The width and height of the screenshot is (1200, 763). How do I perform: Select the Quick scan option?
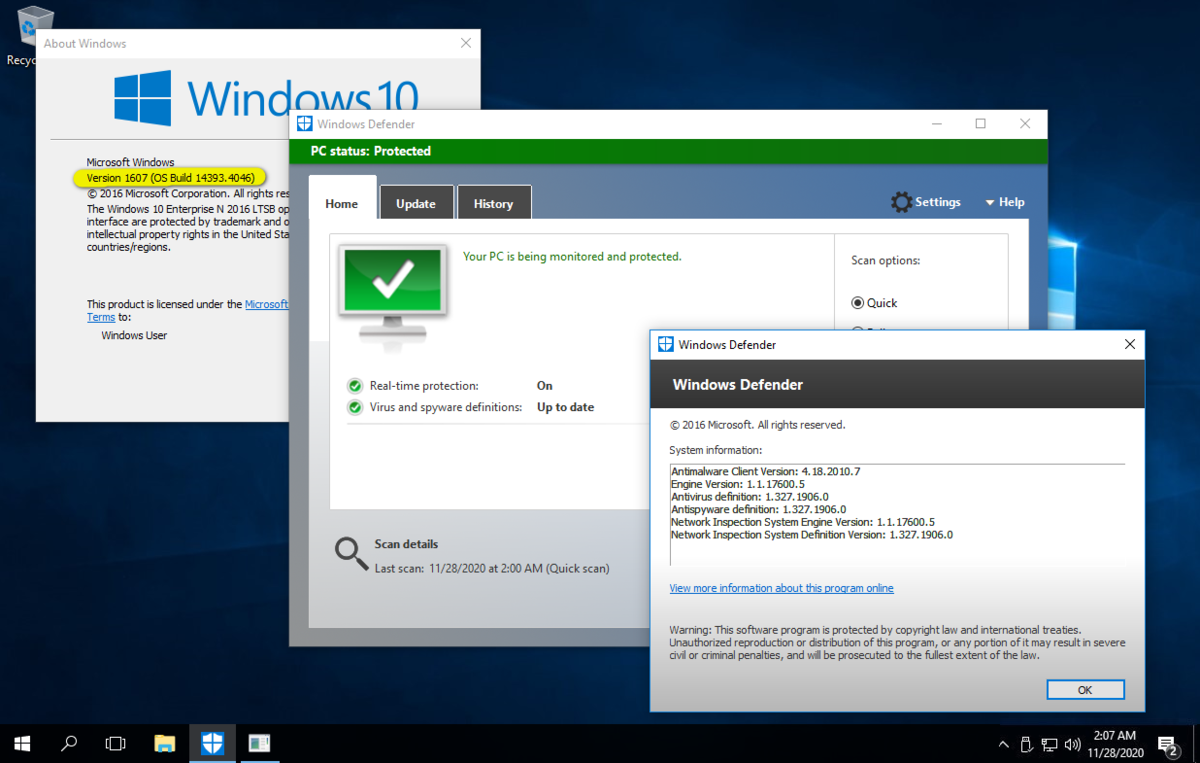tap(874, 303)
